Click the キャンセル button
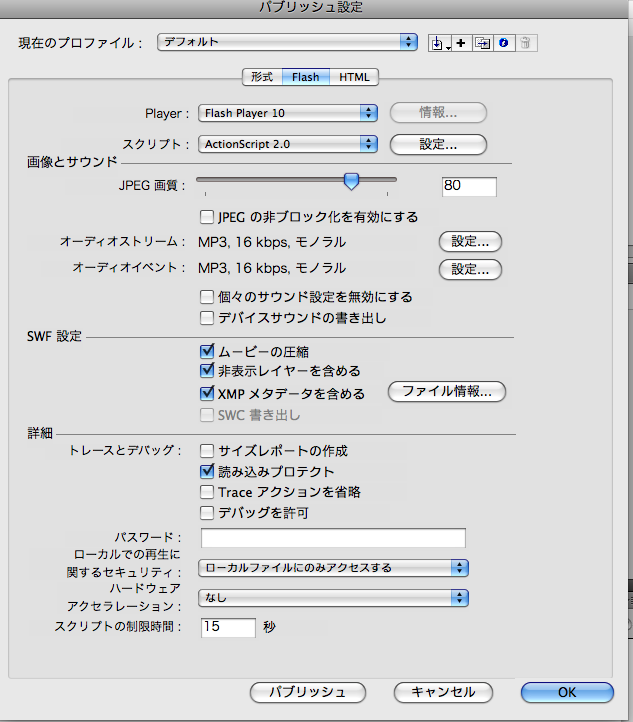Viewport: 633px width, 722px height. pos(443,693)
